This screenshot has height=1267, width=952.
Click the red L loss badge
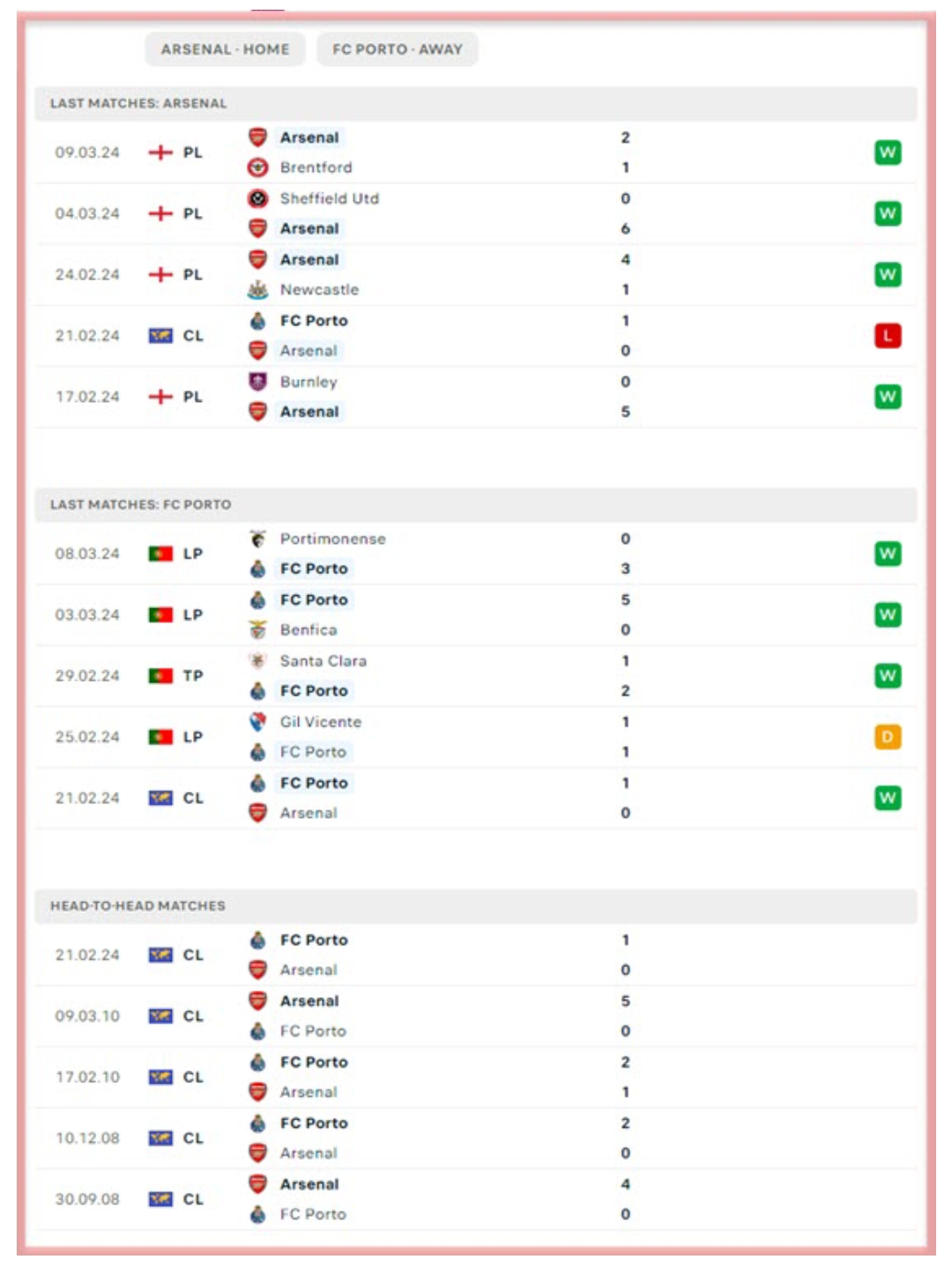887,336
